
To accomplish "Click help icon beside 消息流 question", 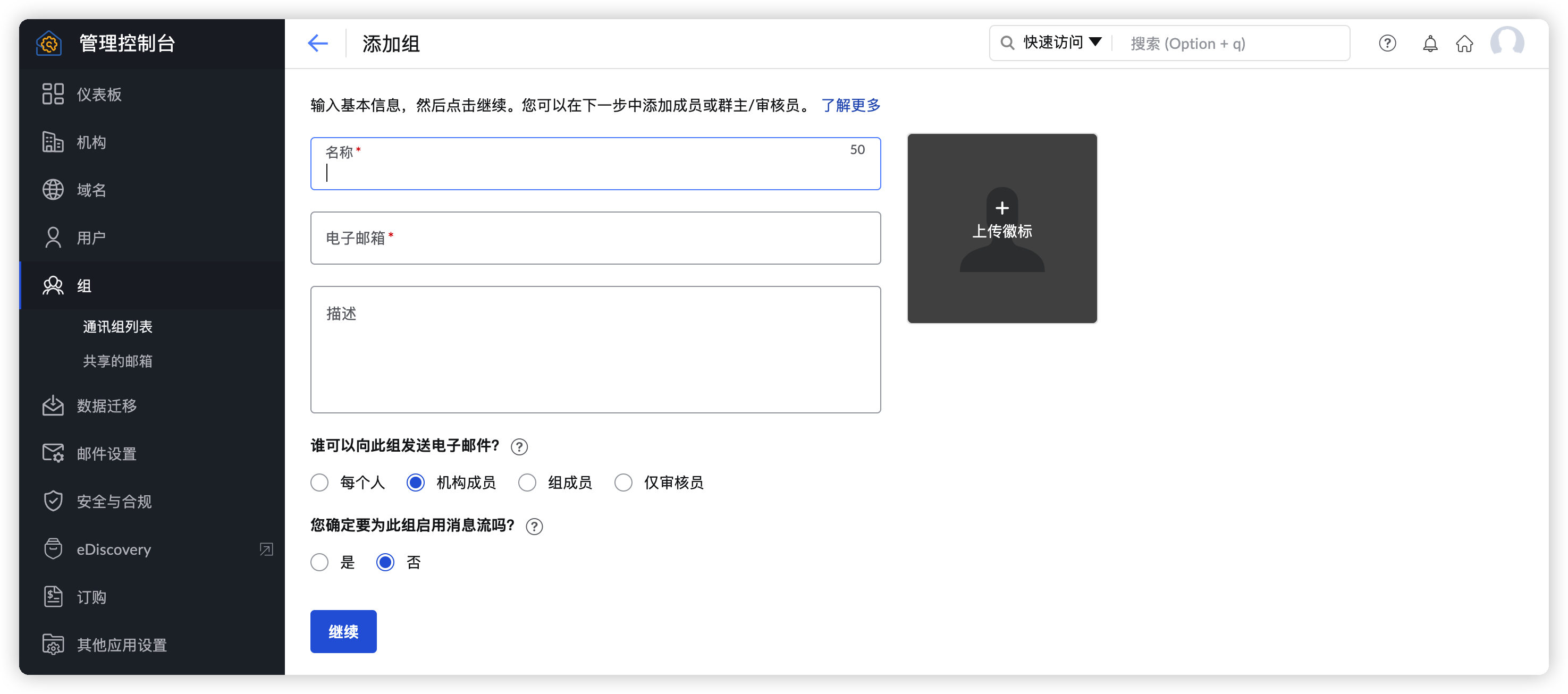I will [534, 526].
